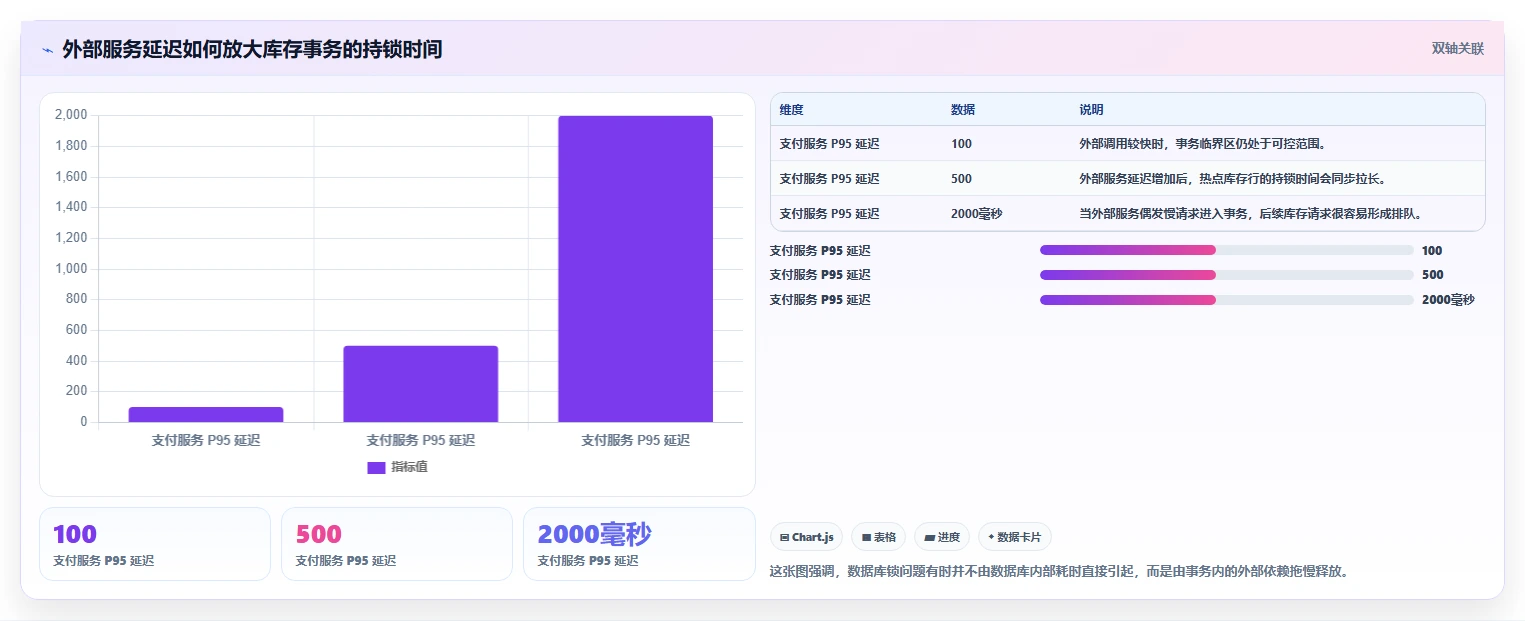The height and width of the screenshot is (621, 1525).
Task: Click the 表格 tag pill
Action: 878,537
